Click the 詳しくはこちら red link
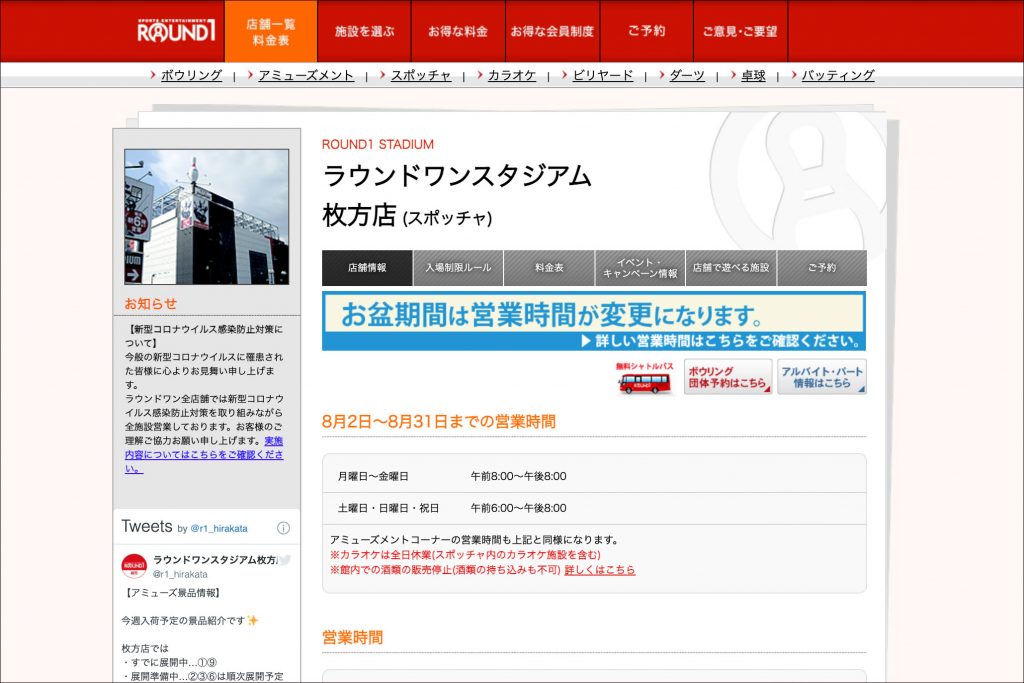The image size is (1024, 683). point(599,570)
